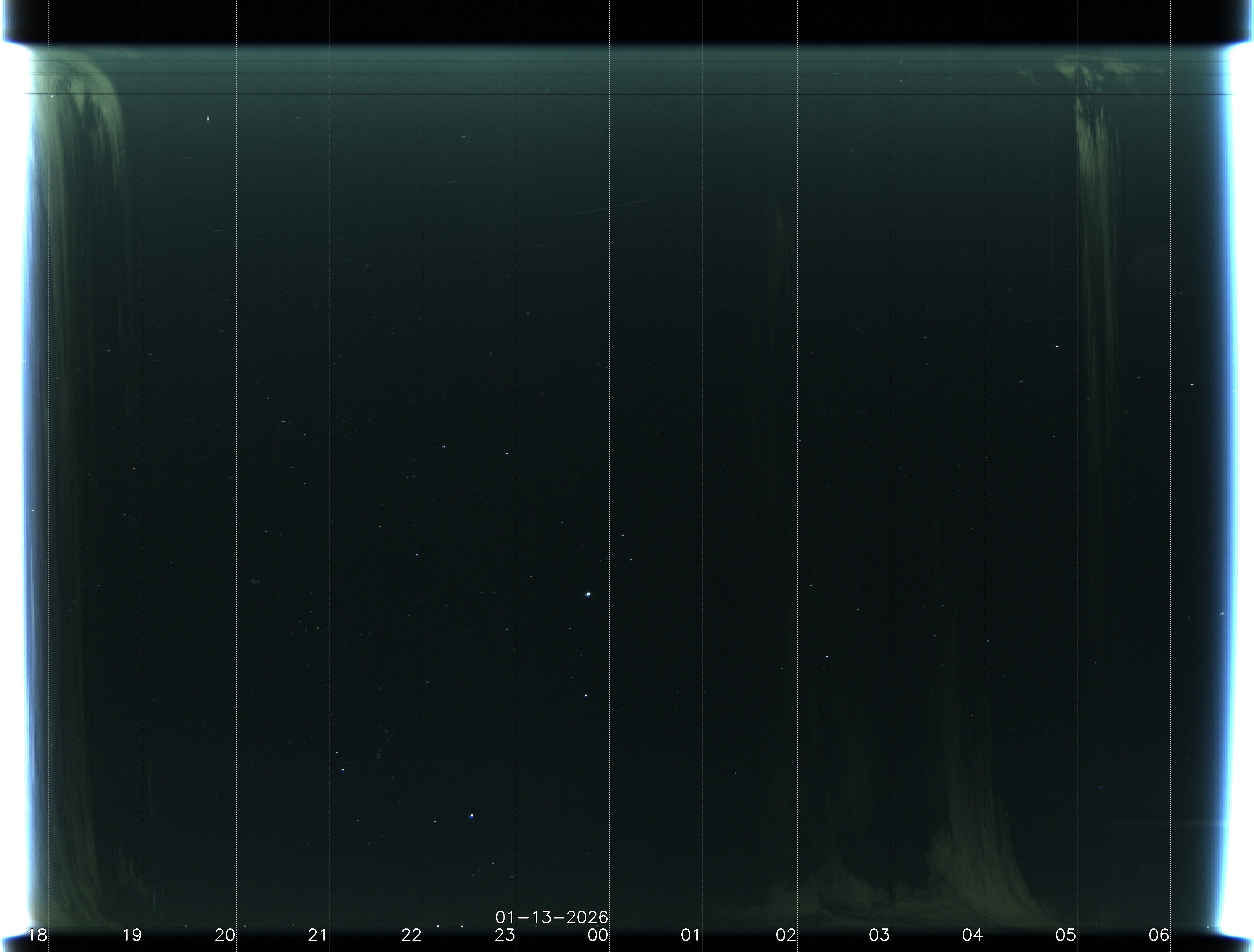The height and width of the screenshot is (952, 1254).
Task: Click the 01-13-2026 date label
Action: pyautogui.click(x=552, y=917)
